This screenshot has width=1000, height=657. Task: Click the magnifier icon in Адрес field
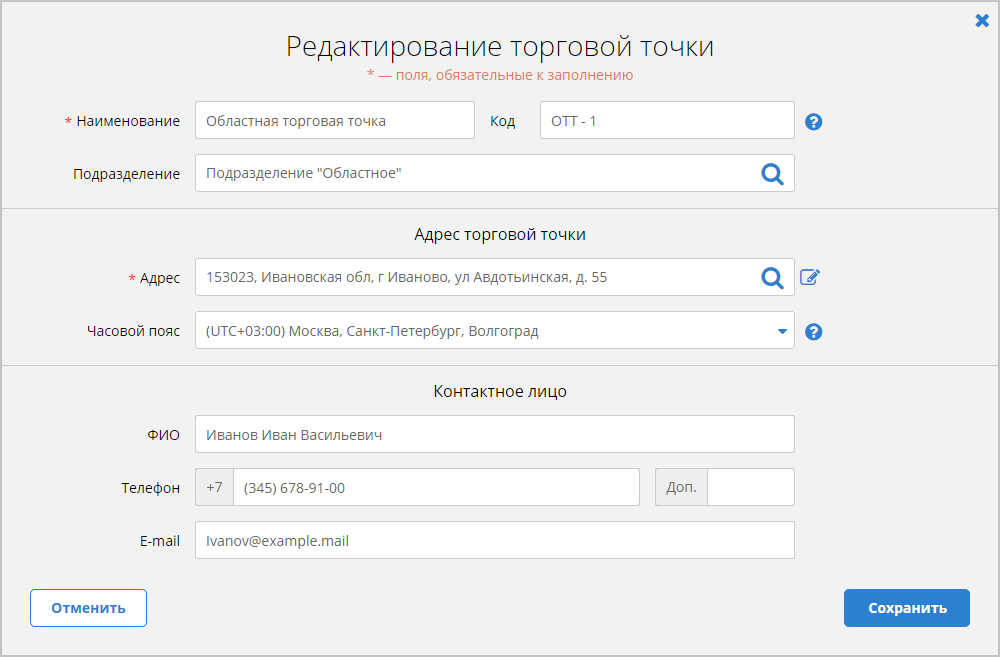[772, 278]
